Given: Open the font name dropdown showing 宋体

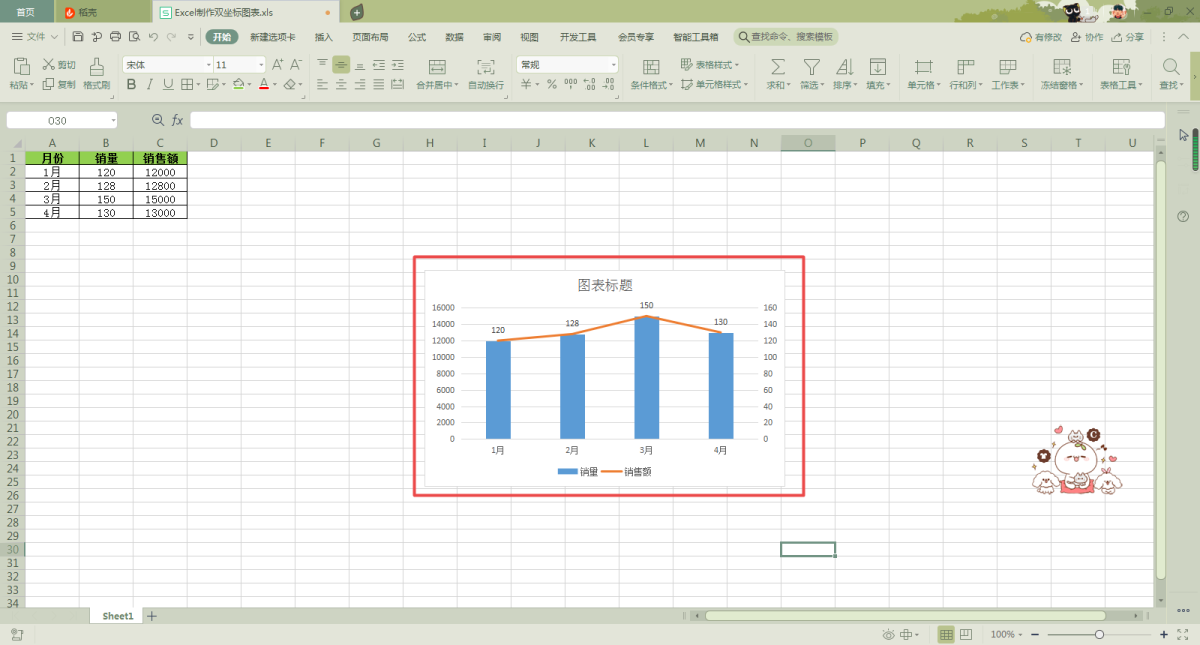Looking at the screenshot, I should click(167, 64).
